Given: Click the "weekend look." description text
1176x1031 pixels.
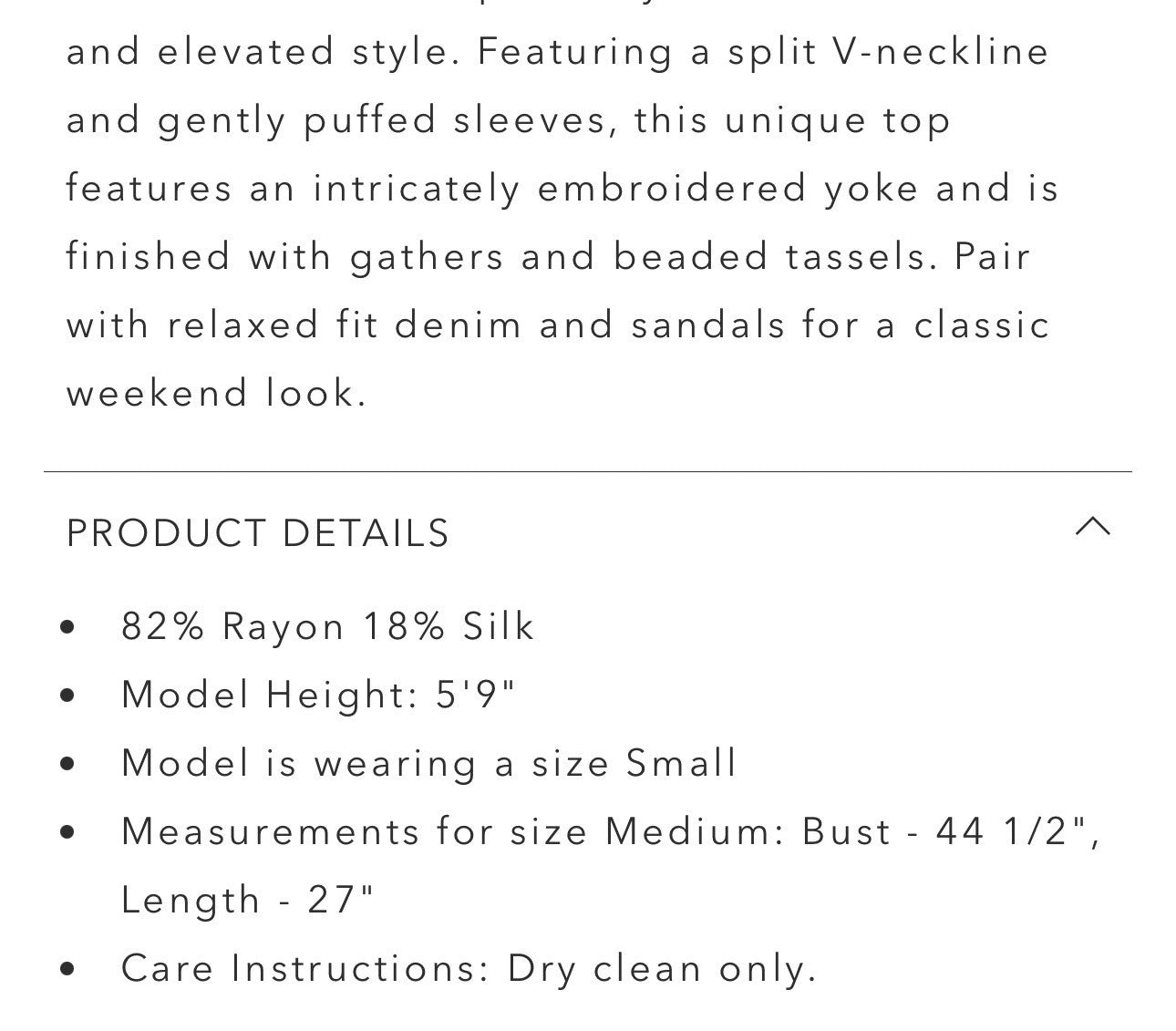Looking at the screenshot, I should click(216, 393).
